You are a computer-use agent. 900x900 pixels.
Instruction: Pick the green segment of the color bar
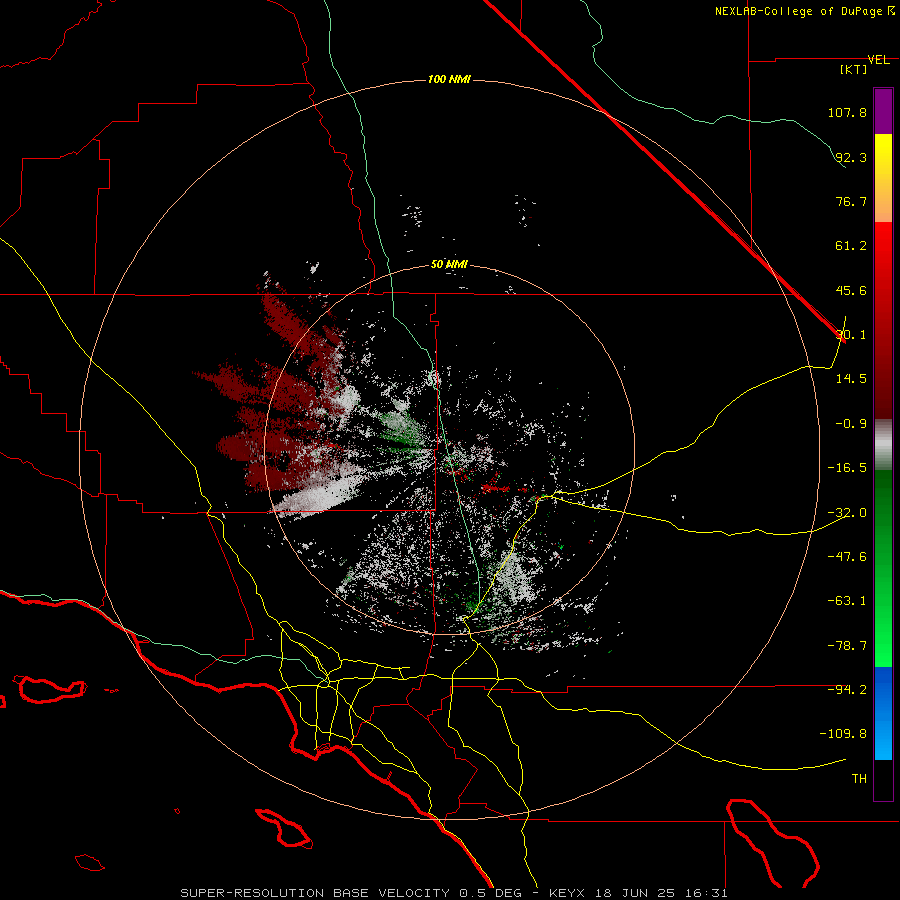883,568
